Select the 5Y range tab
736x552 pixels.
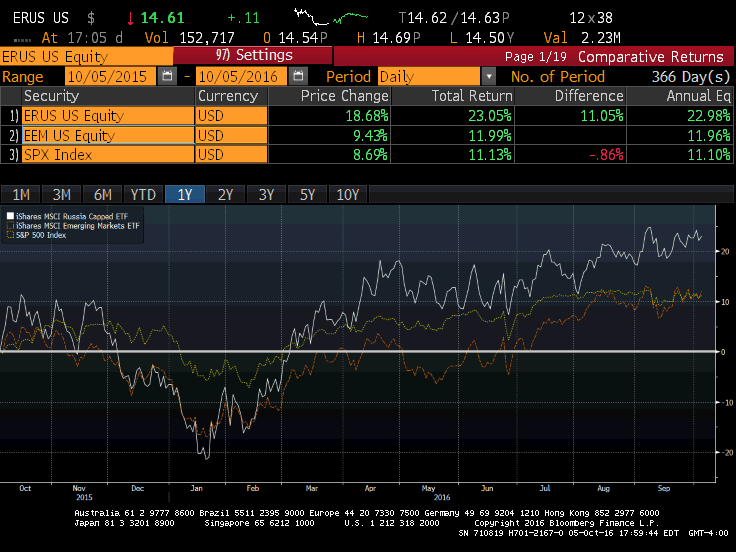tap(307, 194)
